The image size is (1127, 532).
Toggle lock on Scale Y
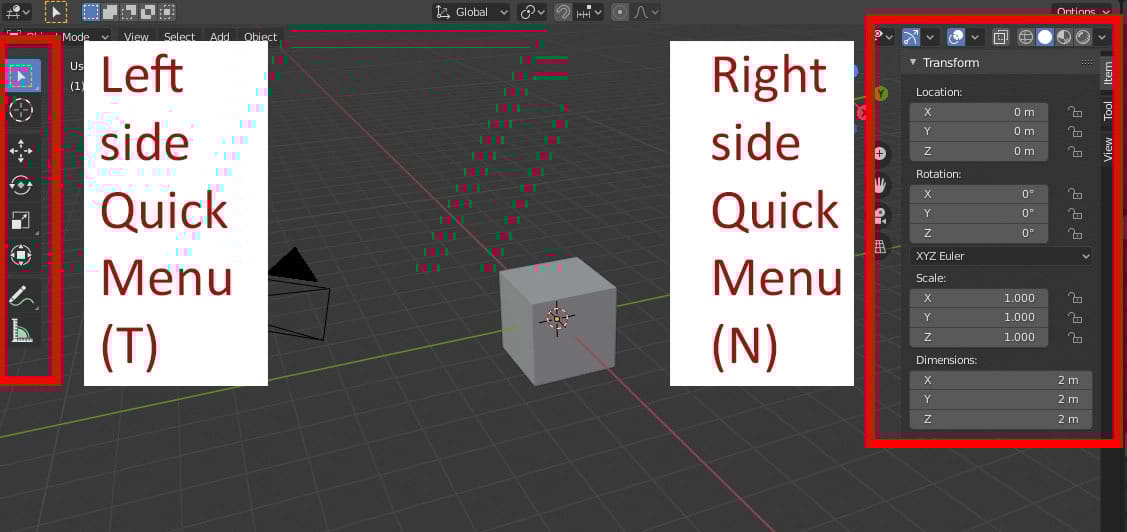(x=1075, y=318)
